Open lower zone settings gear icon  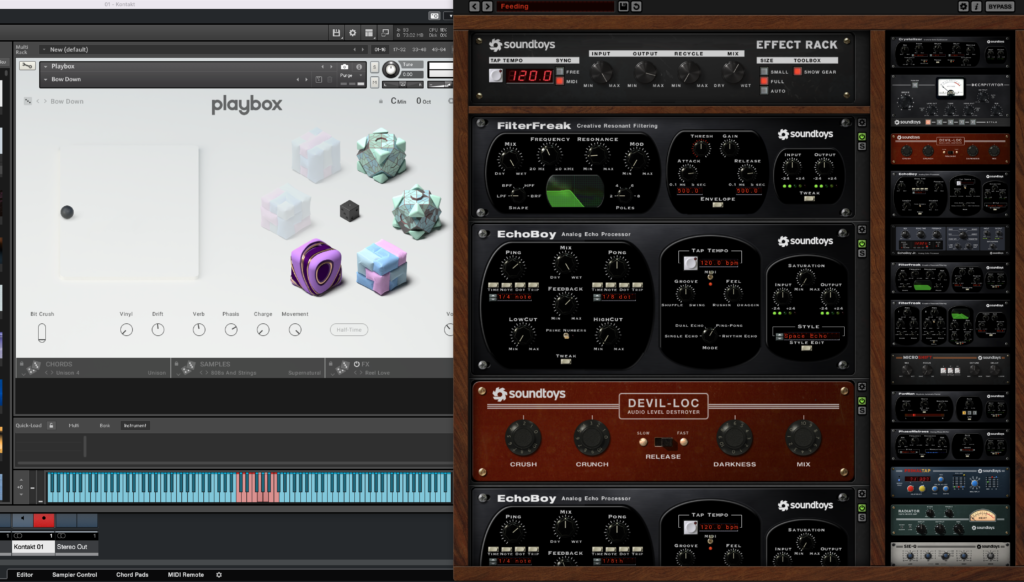tap(219, 575)
